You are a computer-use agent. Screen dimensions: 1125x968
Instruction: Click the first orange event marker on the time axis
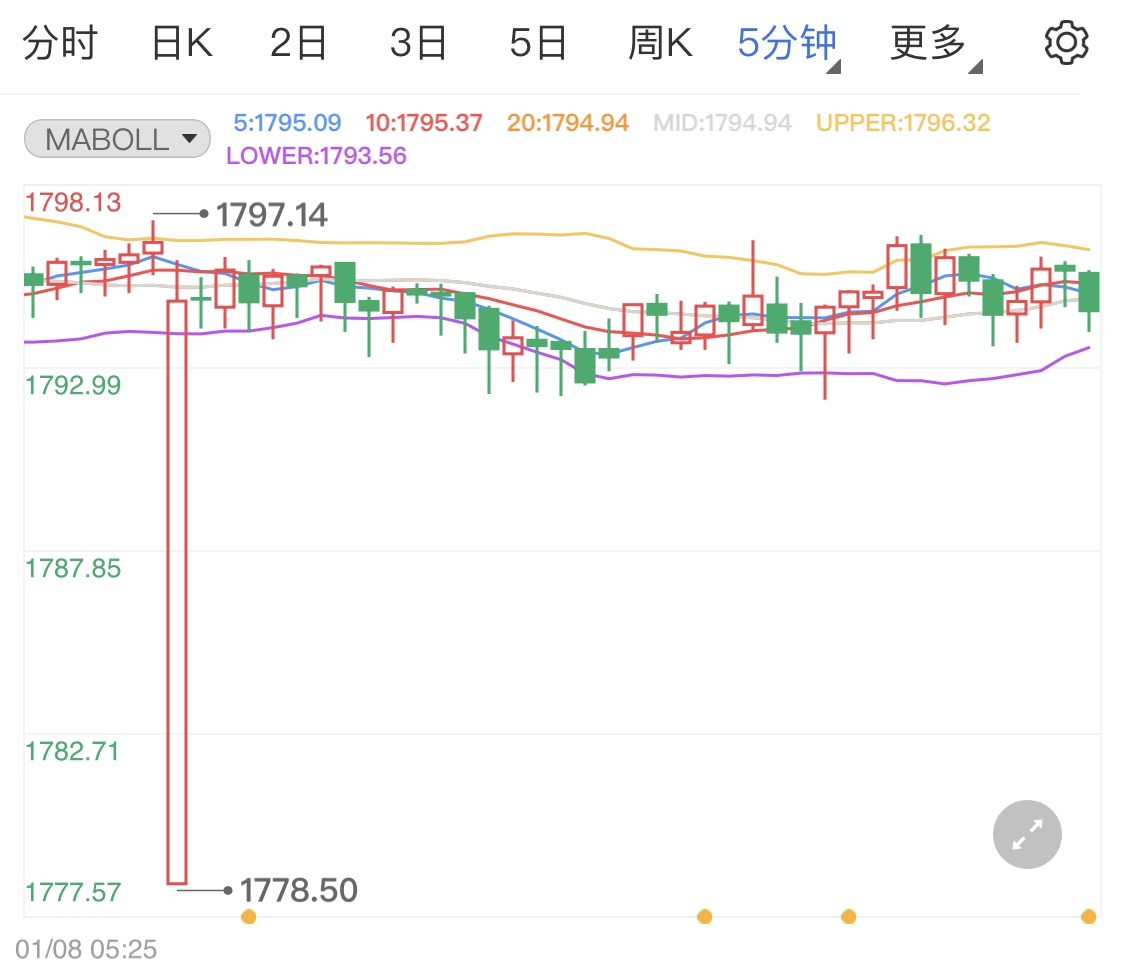click(249, 916)
